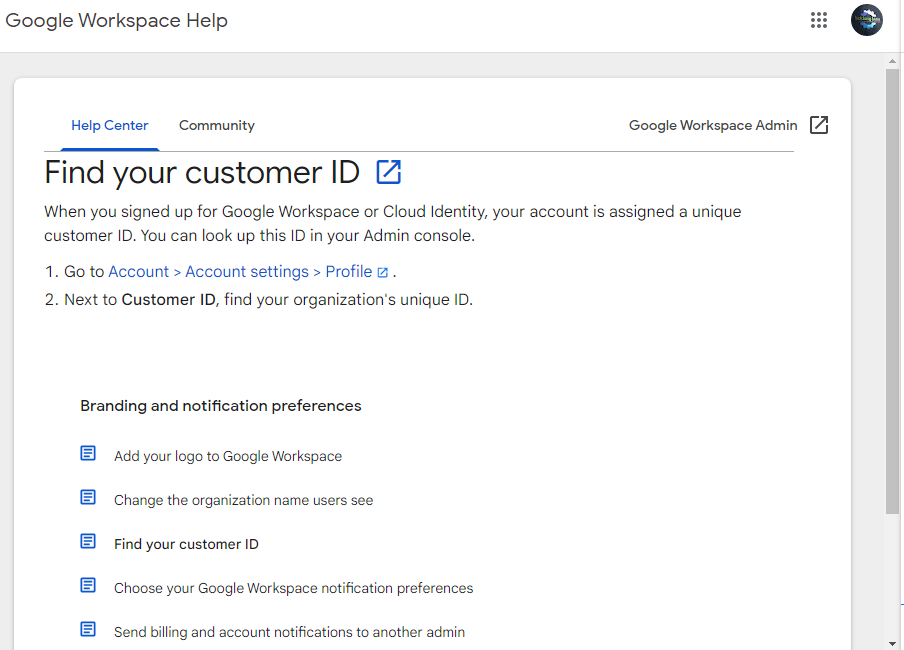904x650 pixels.
Task: Click the Google Workspace Help header title
Action: point(116,21)
